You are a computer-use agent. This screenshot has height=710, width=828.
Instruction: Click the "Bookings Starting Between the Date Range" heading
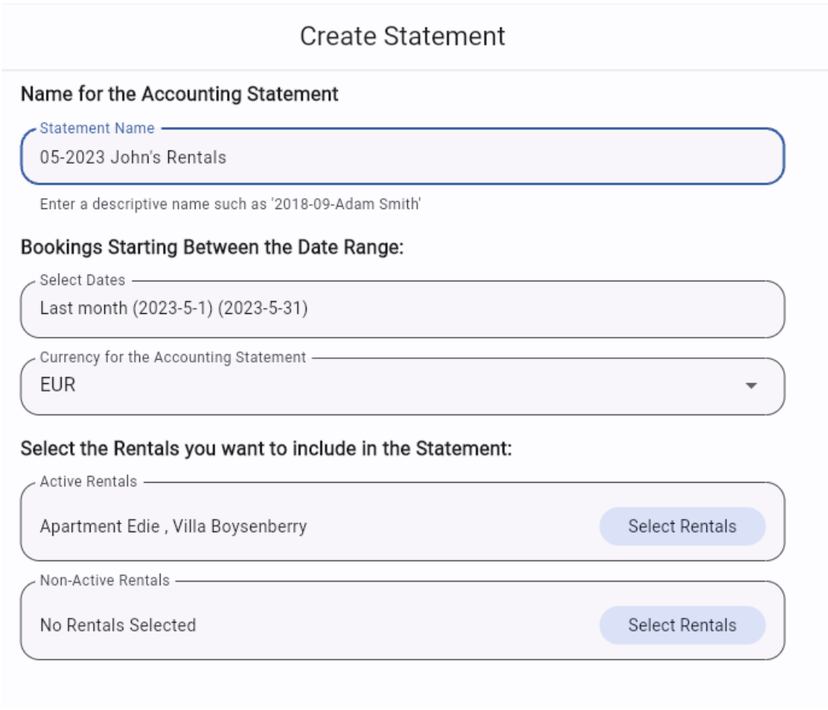[211, 247]
